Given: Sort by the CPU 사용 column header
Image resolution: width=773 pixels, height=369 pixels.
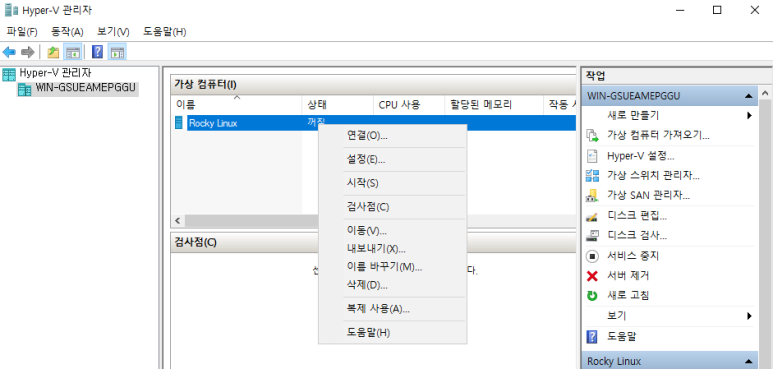Looking at the screenshot, I should [409, 105].
